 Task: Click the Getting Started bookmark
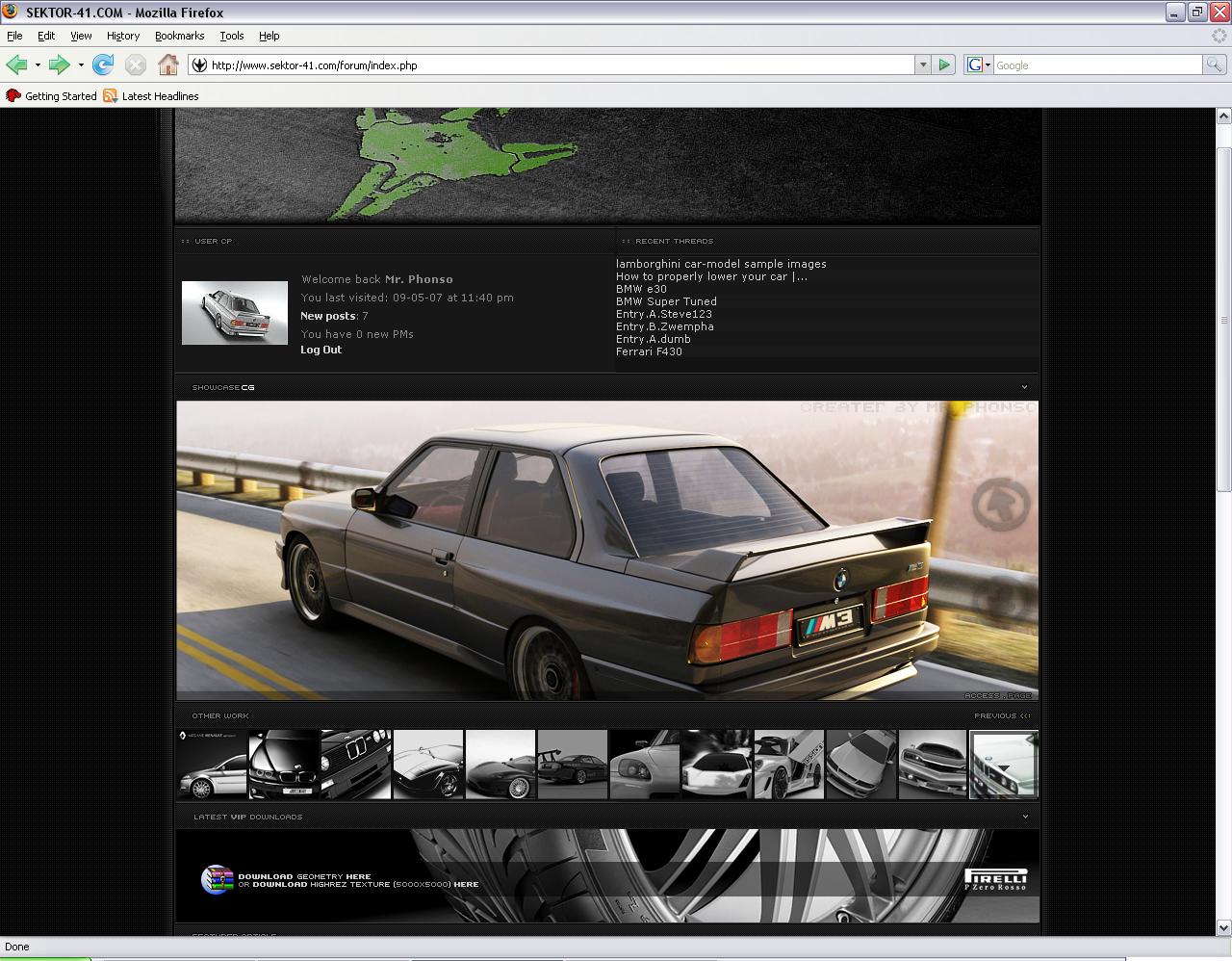pyautogui.click(x=52, y=96)
